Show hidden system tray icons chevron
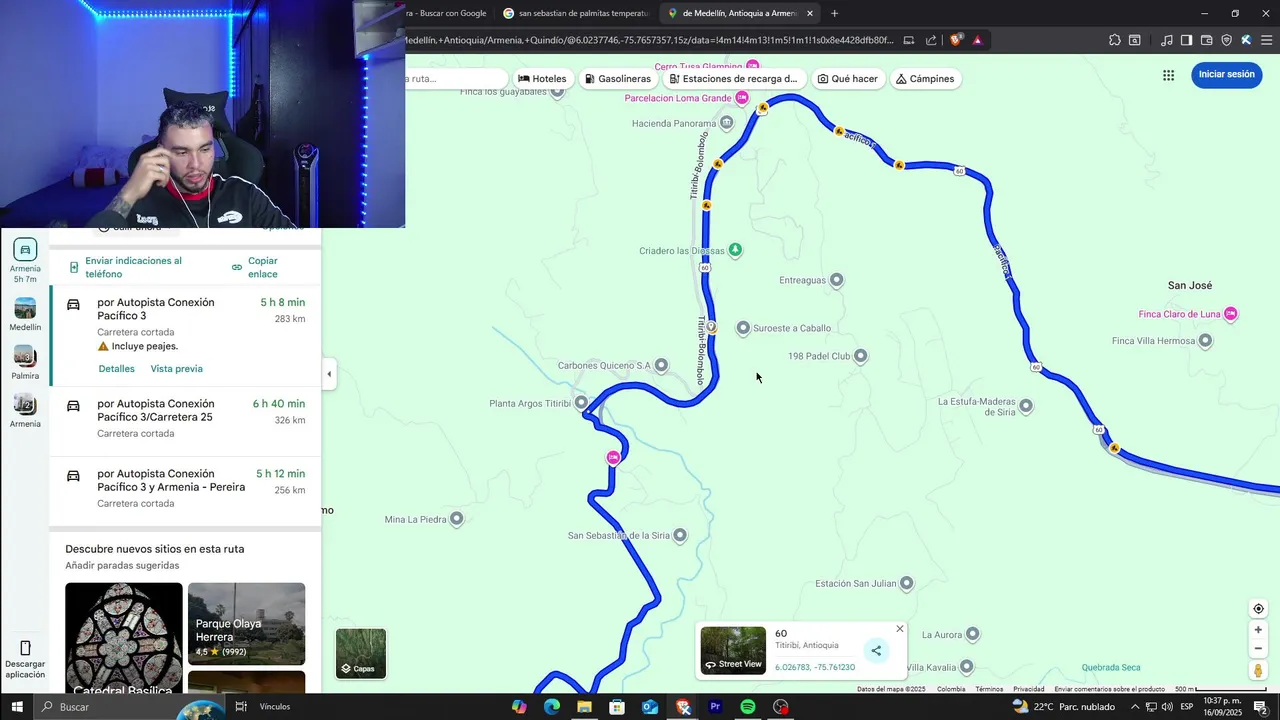Image resolution: width=1280 pixels, height=720 pixels. [x=1134, y=707]
